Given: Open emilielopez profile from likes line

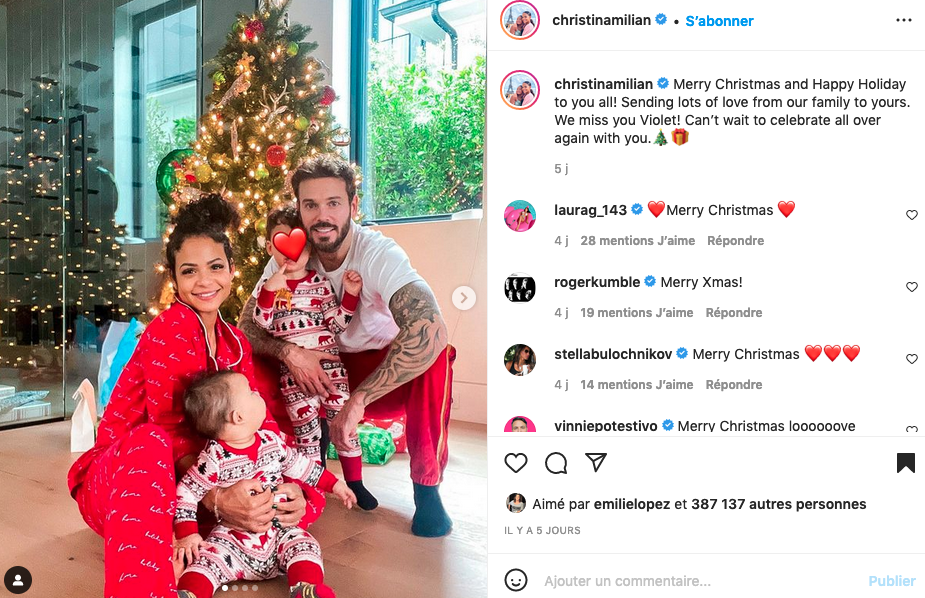Looking at the screenshot, I should tap(631, 504).
